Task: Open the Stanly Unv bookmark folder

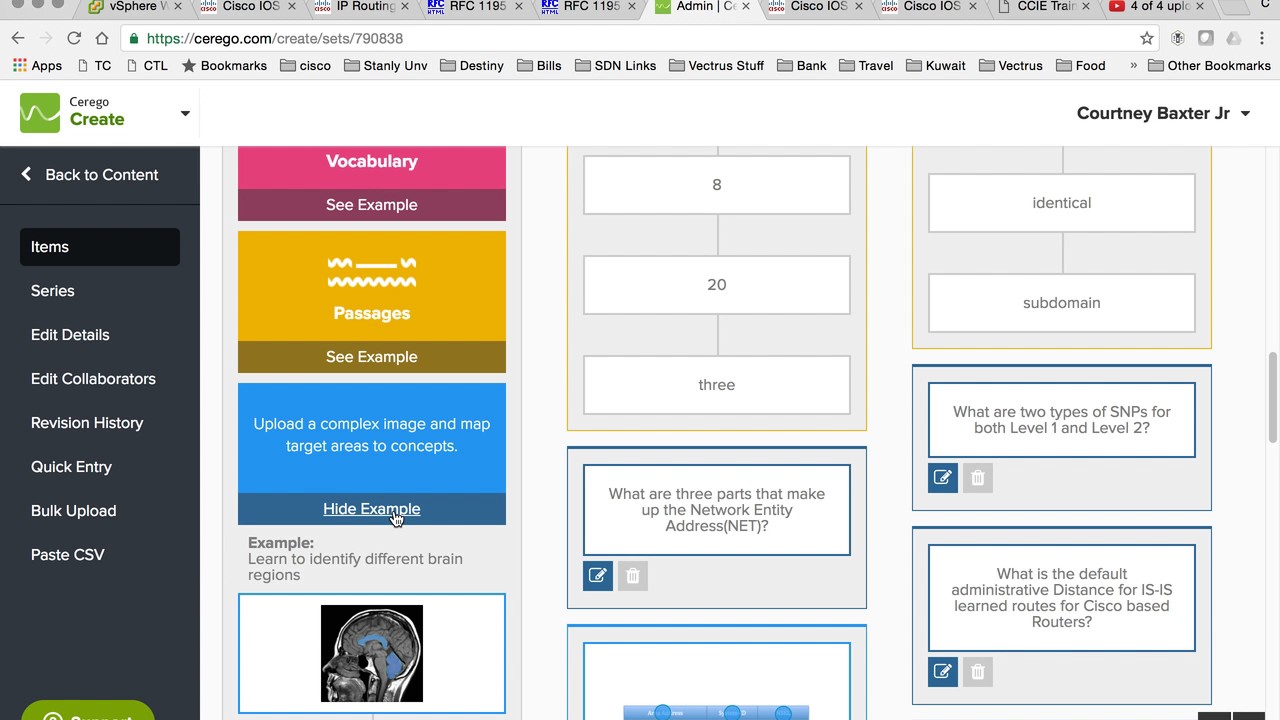Action: point(385,65)
